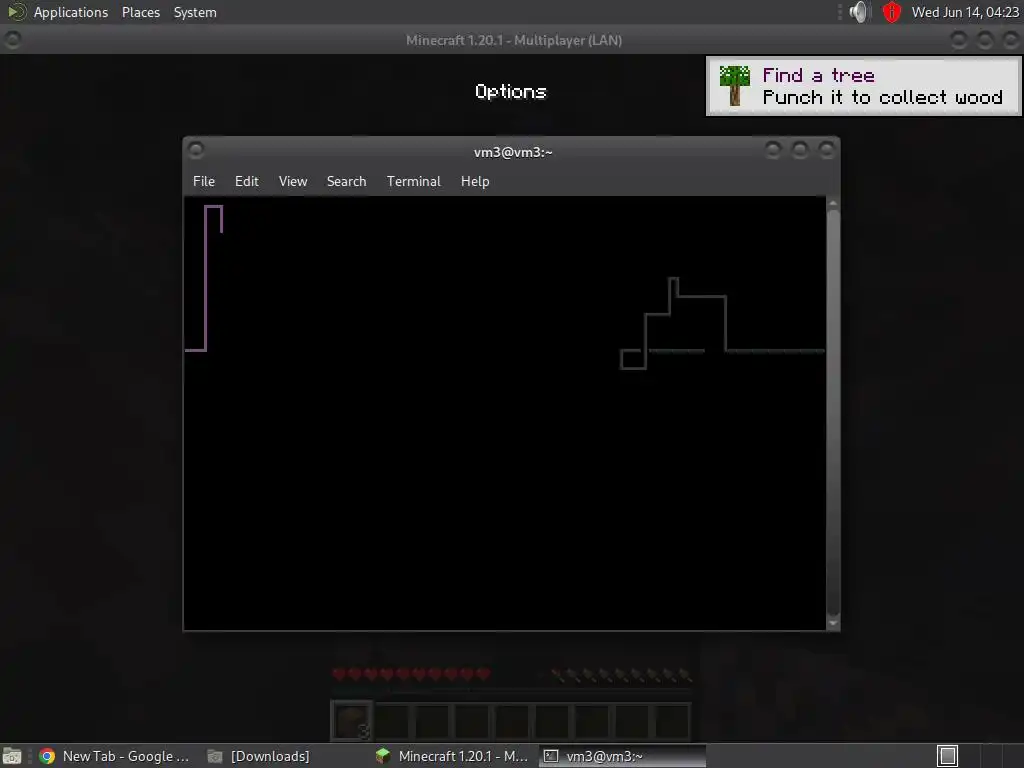Maximize the Minecraft window

pyautogui.click(x=985, y=40)
